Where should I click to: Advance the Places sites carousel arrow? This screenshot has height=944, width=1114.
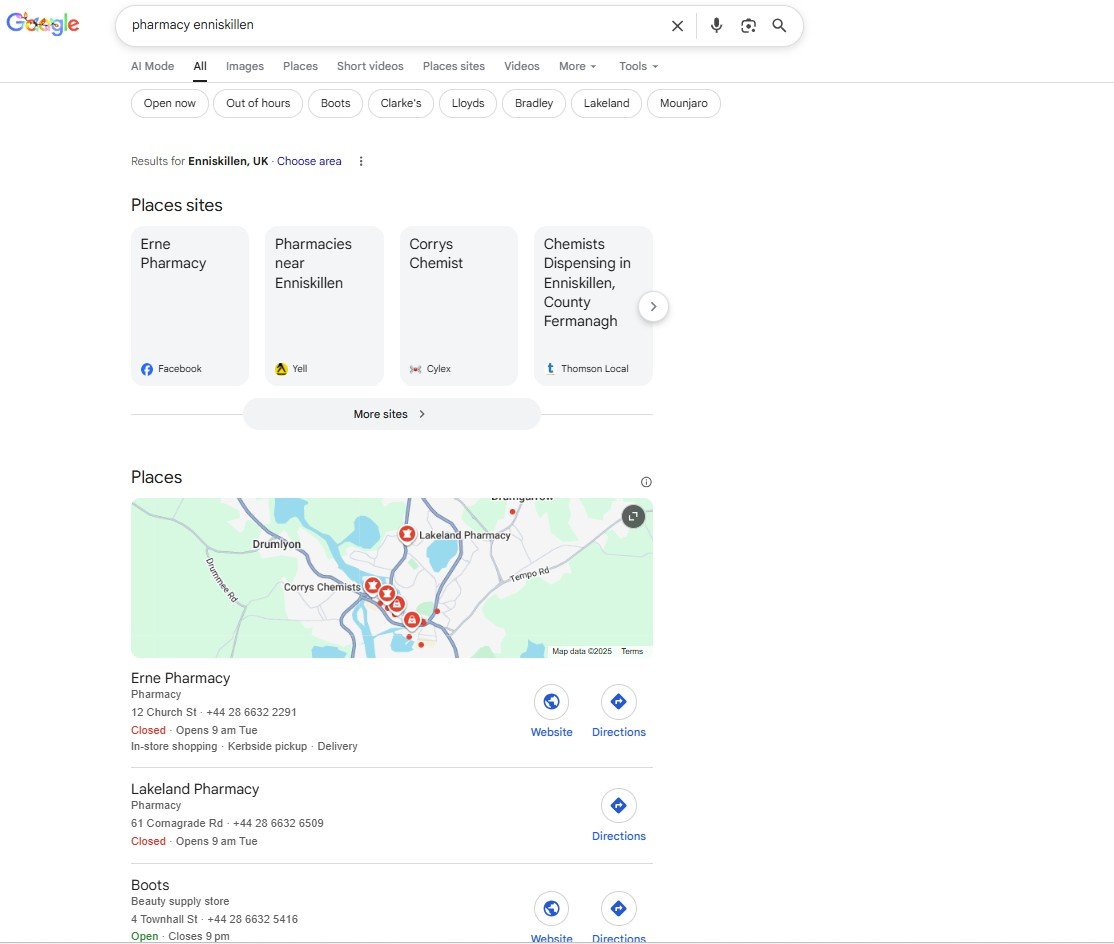coord(653,306)
